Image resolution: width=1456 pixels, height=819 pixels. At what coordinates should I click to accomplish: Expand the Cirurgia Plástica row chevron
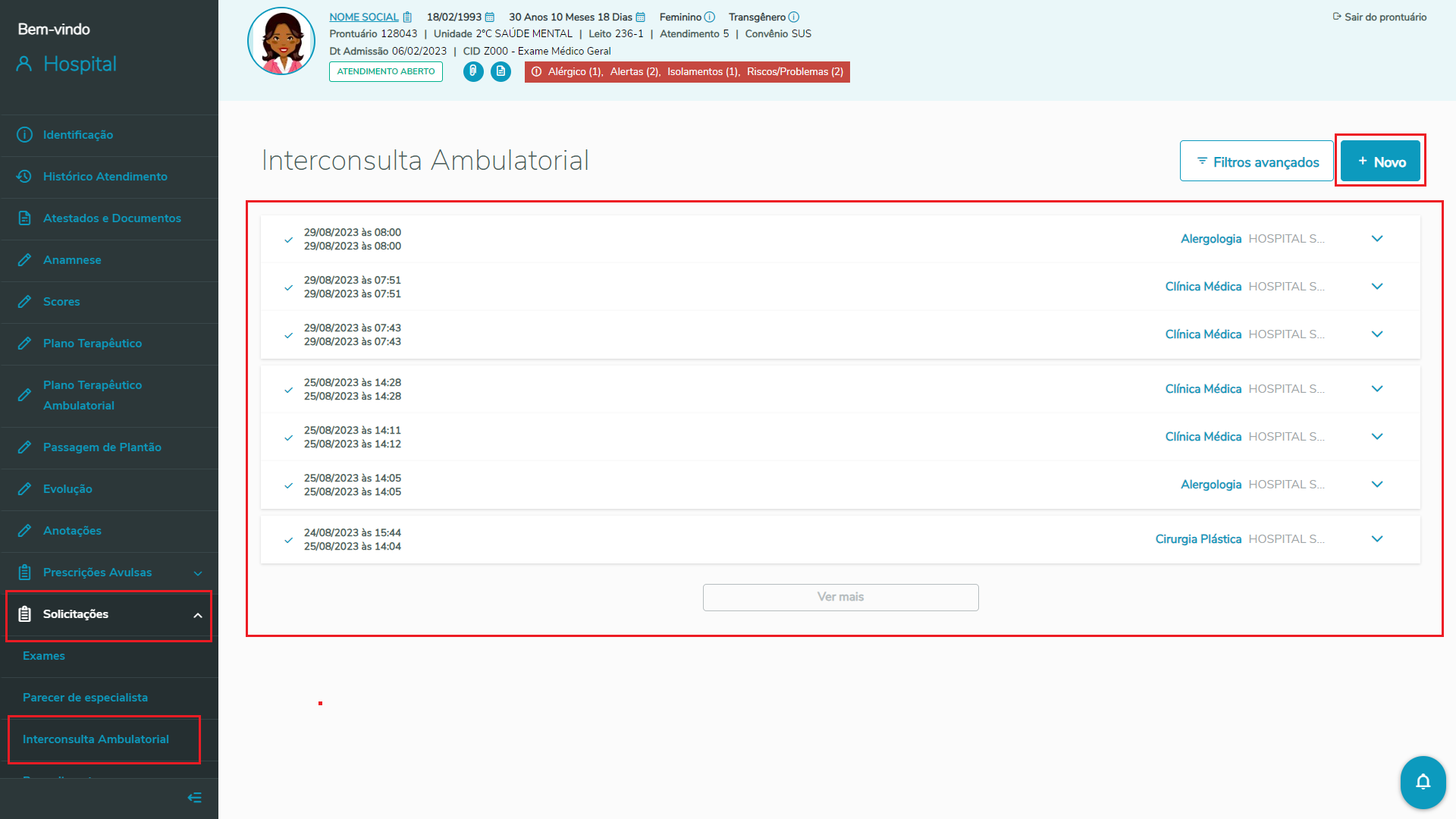1377,539
